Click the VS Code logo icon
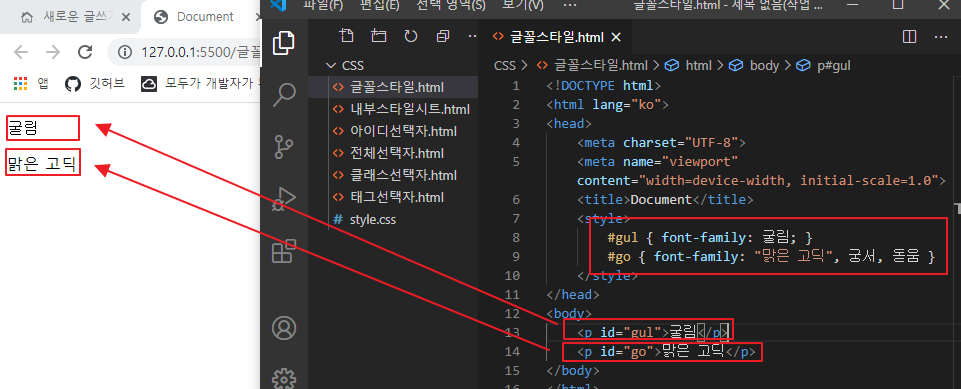Screen dimensions: 961x389 [278, 5]
